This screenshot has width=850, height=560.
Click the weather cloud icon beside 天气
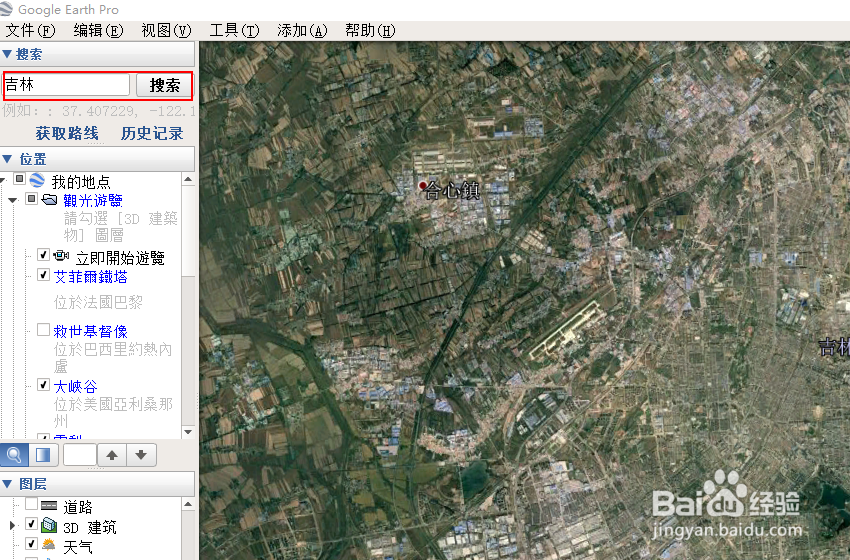[x=49, y=544]
